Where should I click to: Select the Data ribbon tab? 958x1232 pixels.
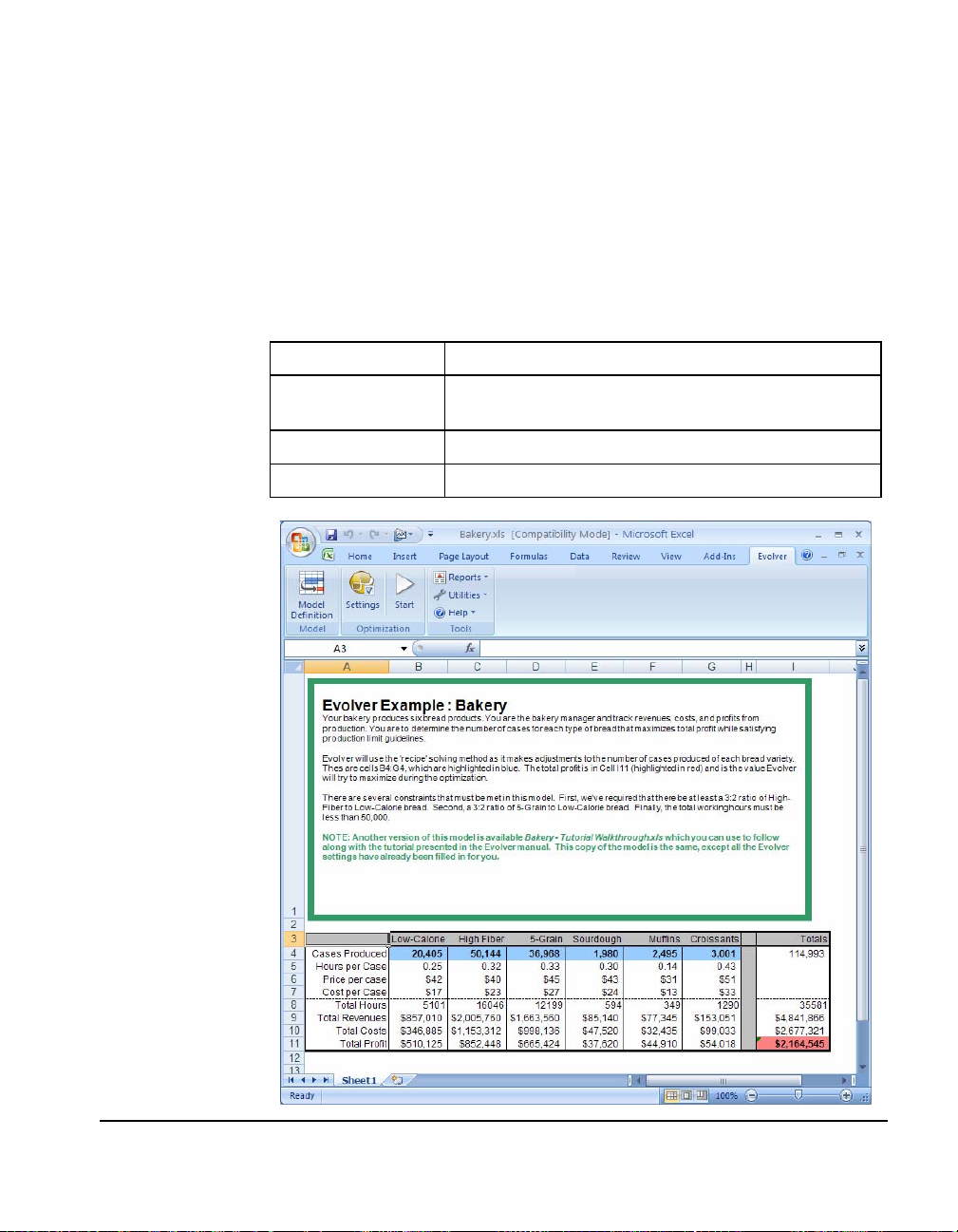(580, 557)
